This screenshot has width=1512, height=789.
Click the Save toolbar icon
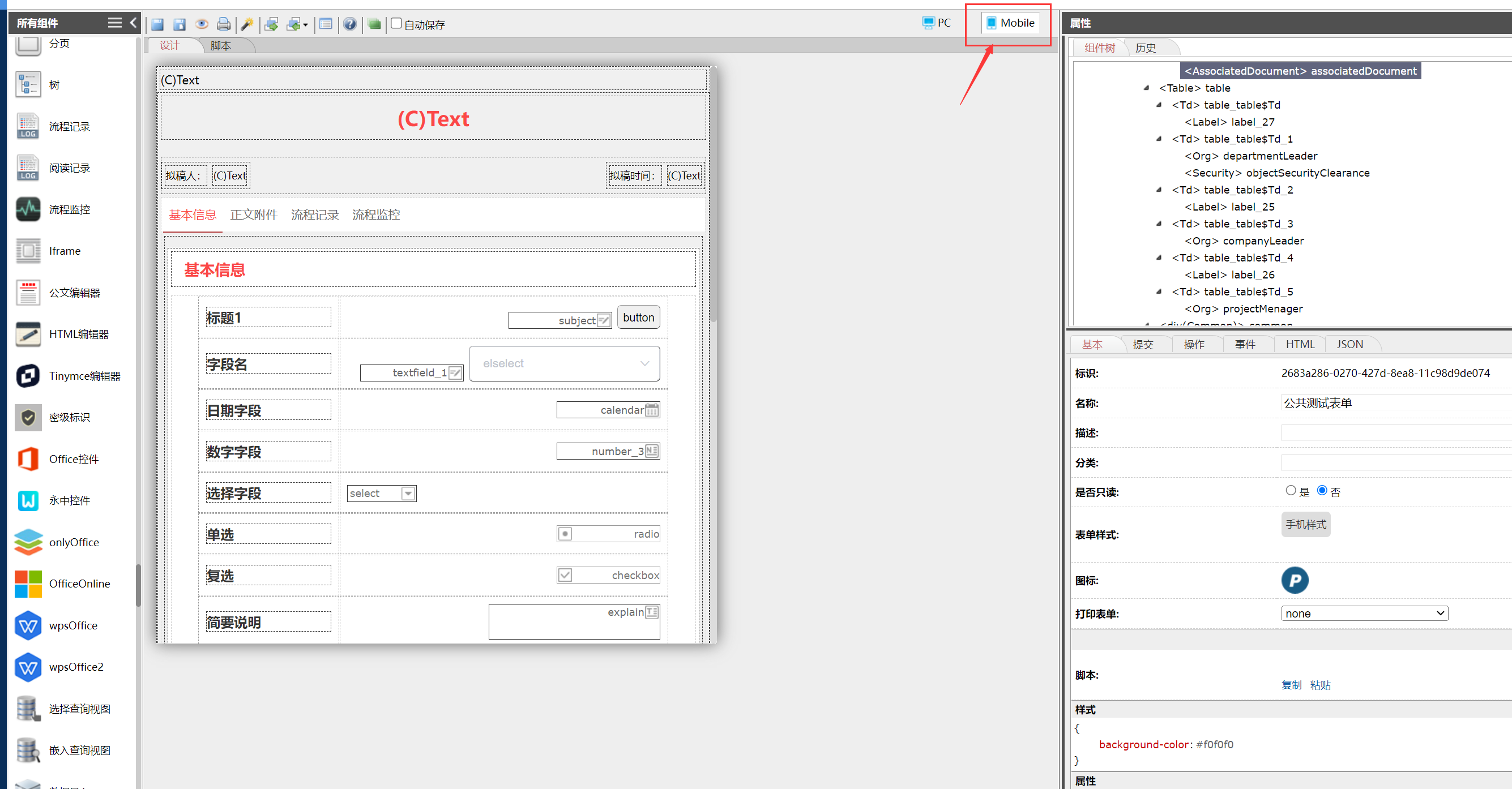pyautogui.click(x=157, y=24)
